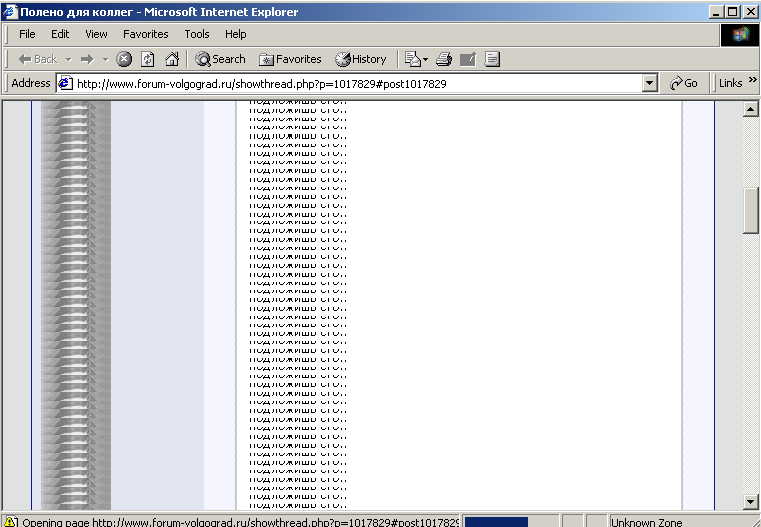Open the Edit menu
The image size is (761, 527).
tap(60, 34)
